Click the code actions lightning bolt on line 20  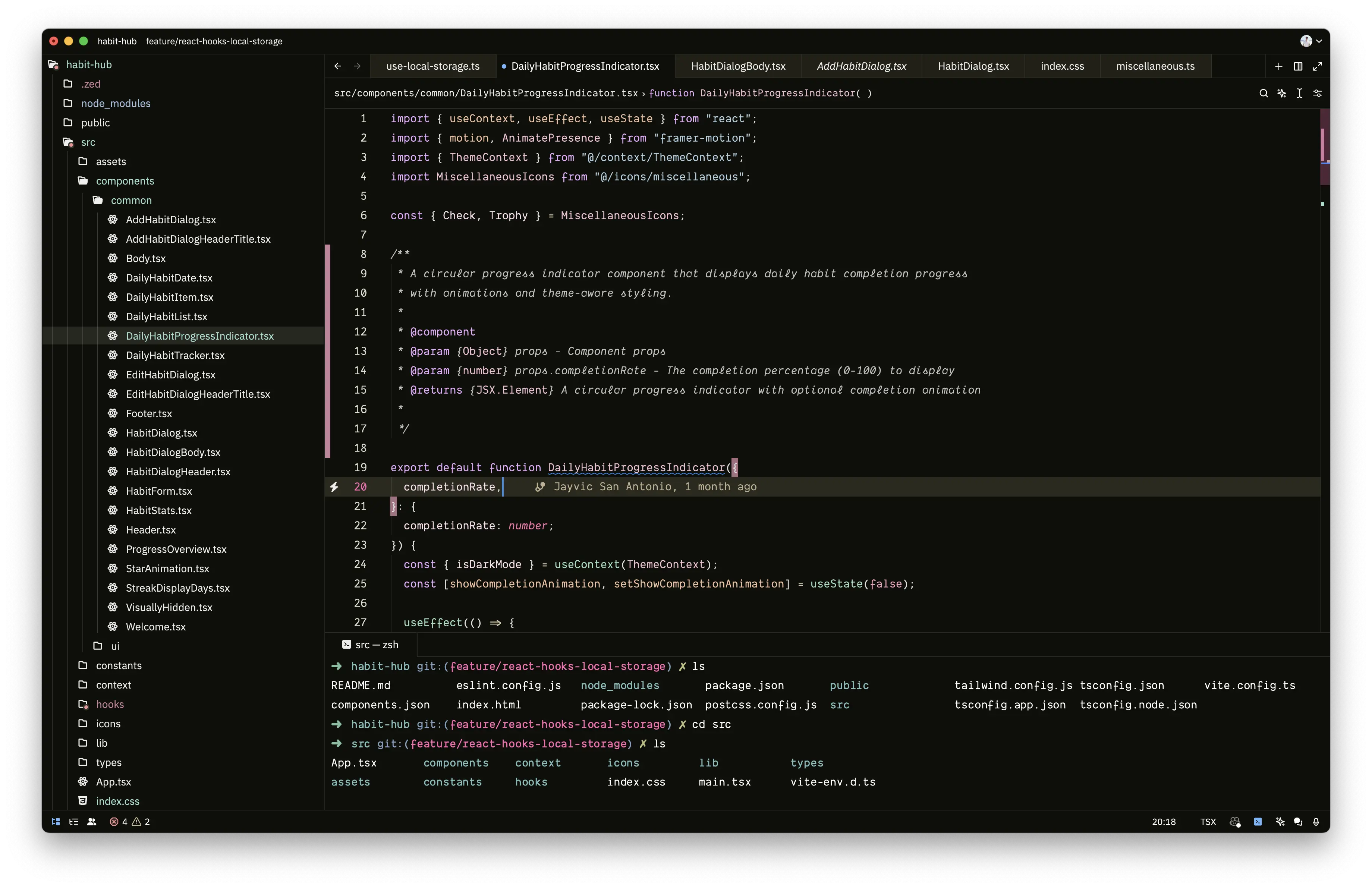tap(334, 487)
